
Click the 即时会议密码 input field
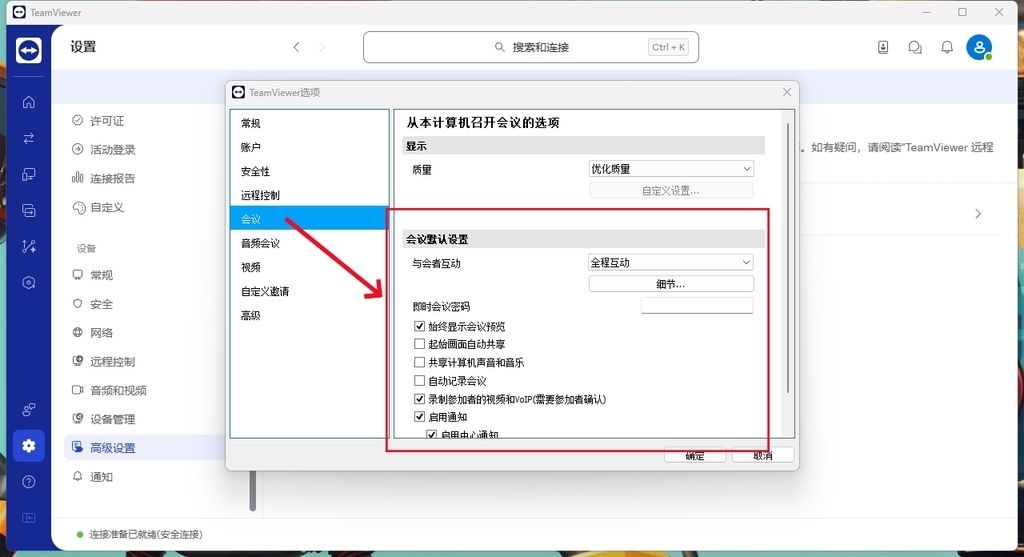tap(697, 306)
